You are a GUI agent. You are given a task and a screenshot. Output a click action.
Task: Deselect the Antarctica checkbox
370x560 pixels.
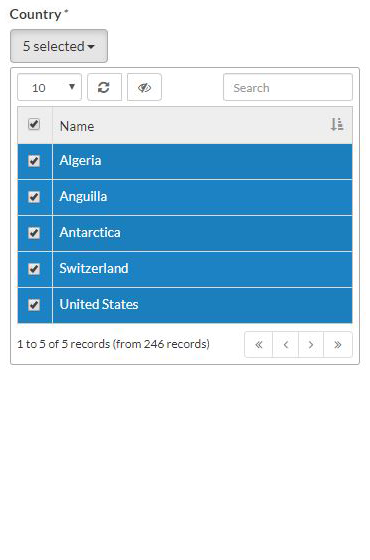(34, 233)
